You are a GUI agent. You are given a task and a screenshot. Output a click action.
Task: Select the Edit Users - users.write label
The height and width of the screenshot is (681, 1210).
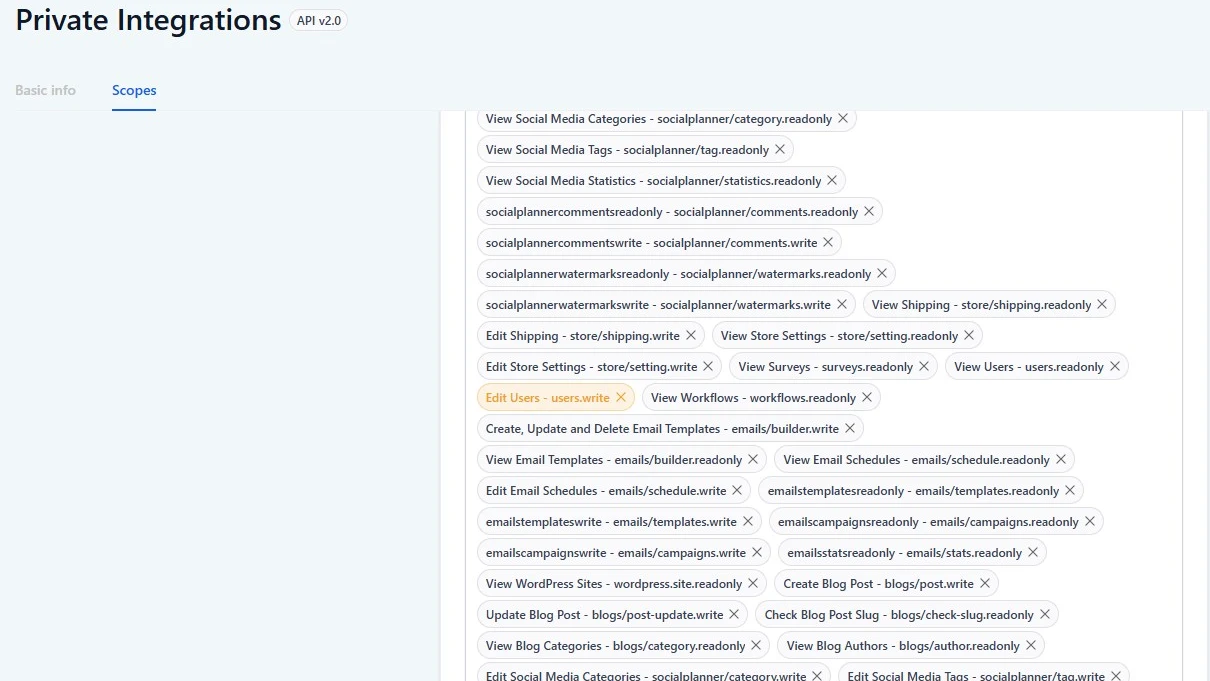pos(548,398)
